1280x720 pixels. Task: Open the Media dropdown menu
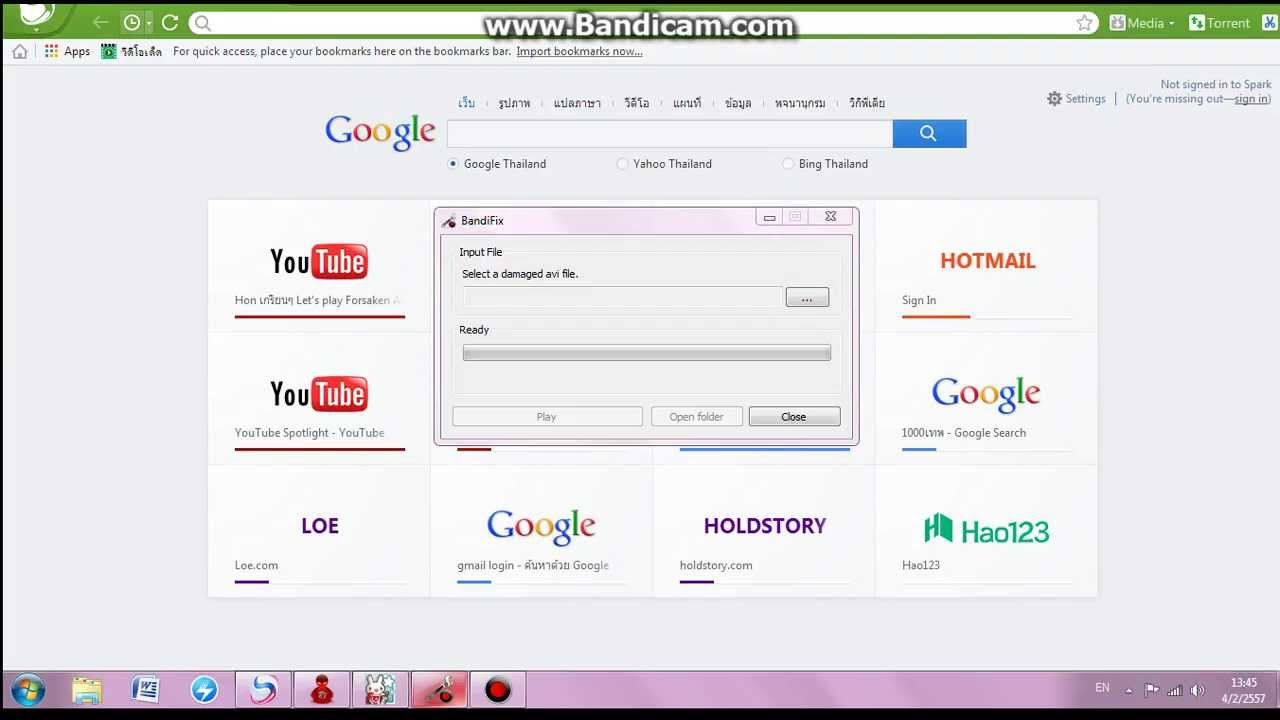coord(1142,23)
